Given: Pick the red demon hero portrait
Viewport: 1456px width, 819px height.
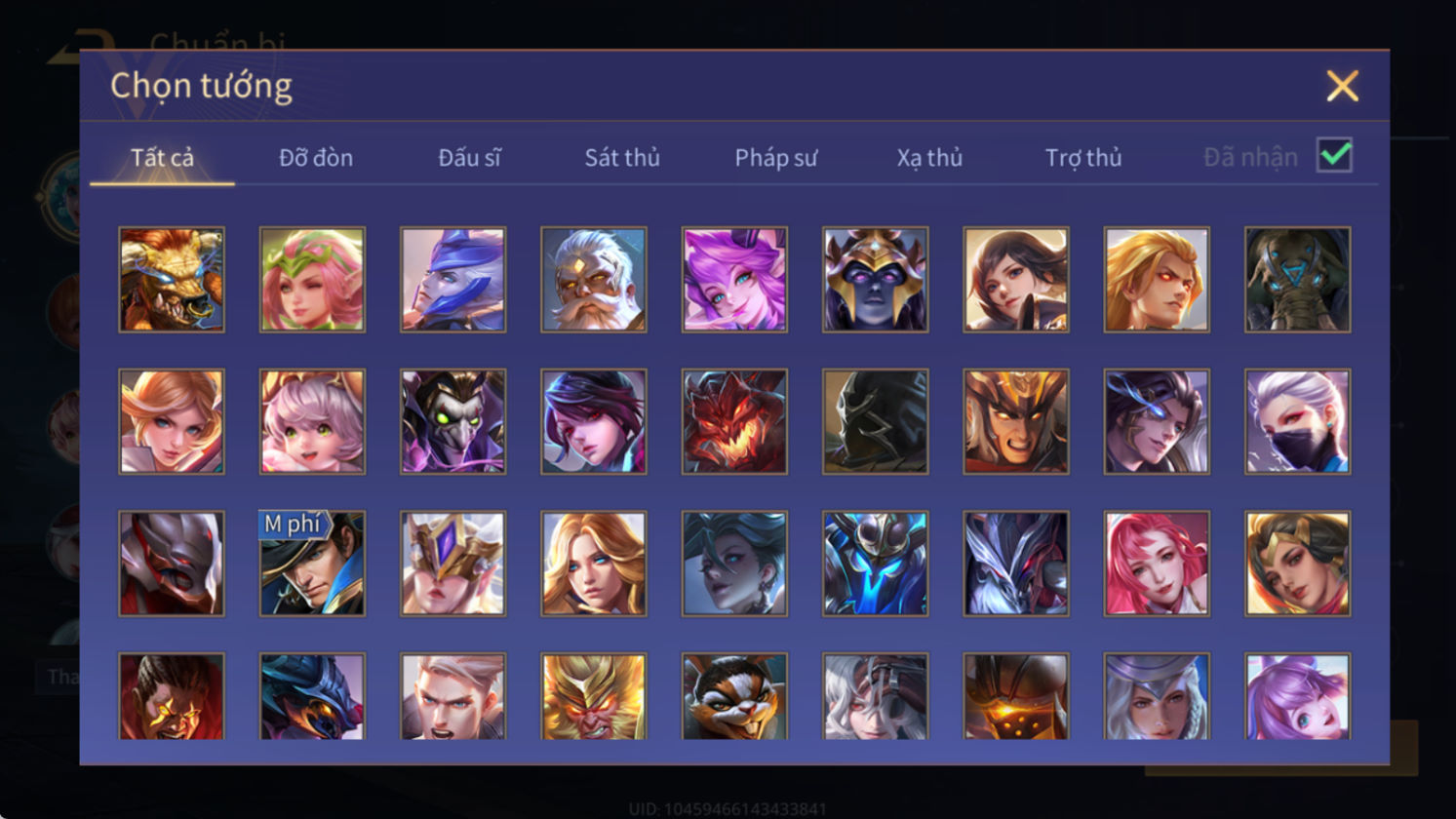Looking at the screenshot, I should tap(734, 421).
